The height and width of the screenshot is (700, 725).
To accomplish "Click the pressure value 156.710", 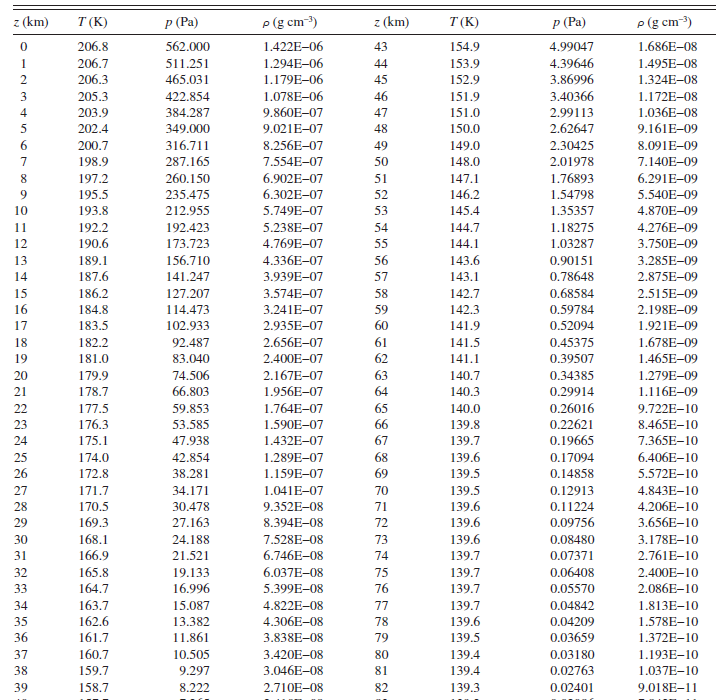I will [x=188, y=260].
